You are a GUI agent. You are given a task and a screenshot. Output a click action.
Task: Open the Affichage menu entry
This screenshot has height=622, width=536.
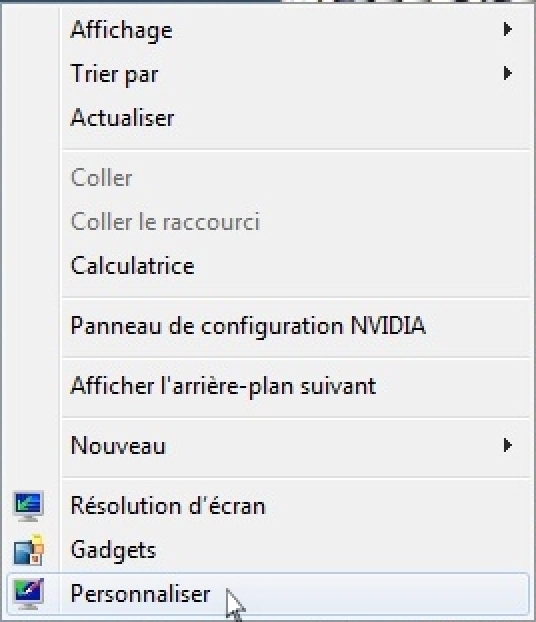121,31
